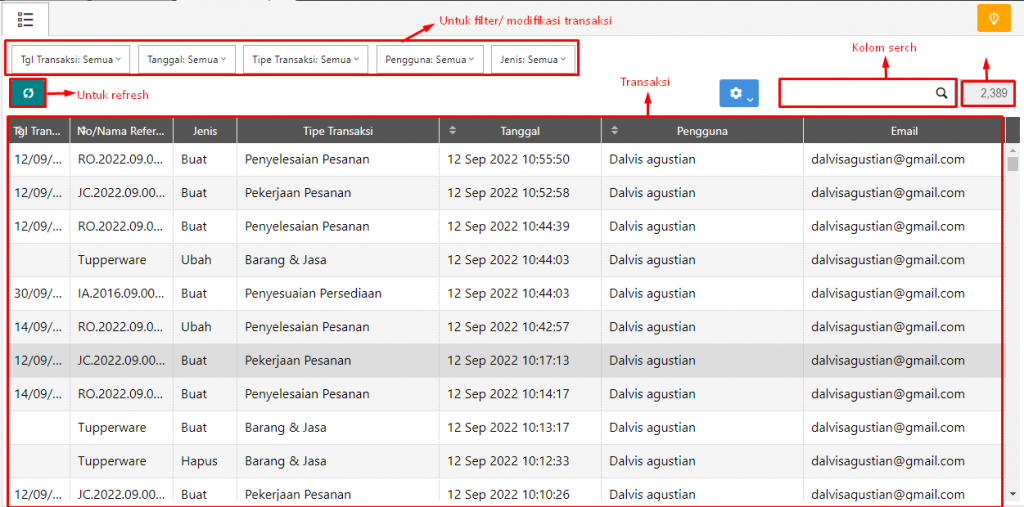
Task: Click the magnifier search icon
Action: (x=941, y=93)
